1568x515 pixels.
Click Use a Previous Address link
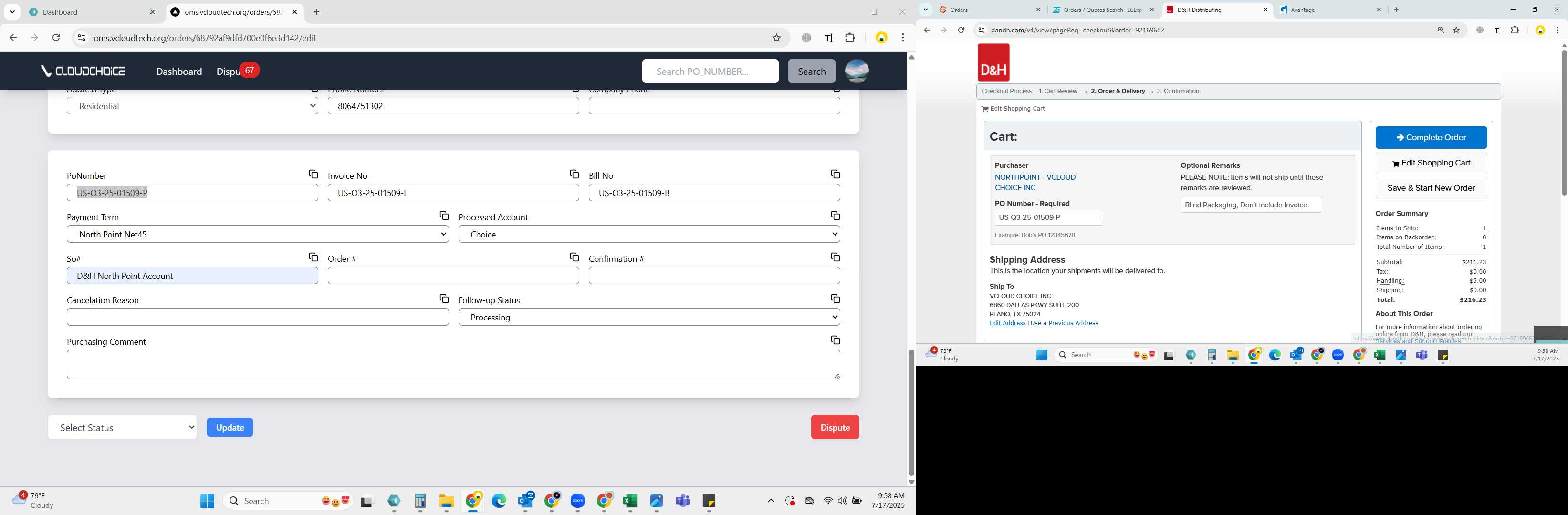click(1064, 323)
